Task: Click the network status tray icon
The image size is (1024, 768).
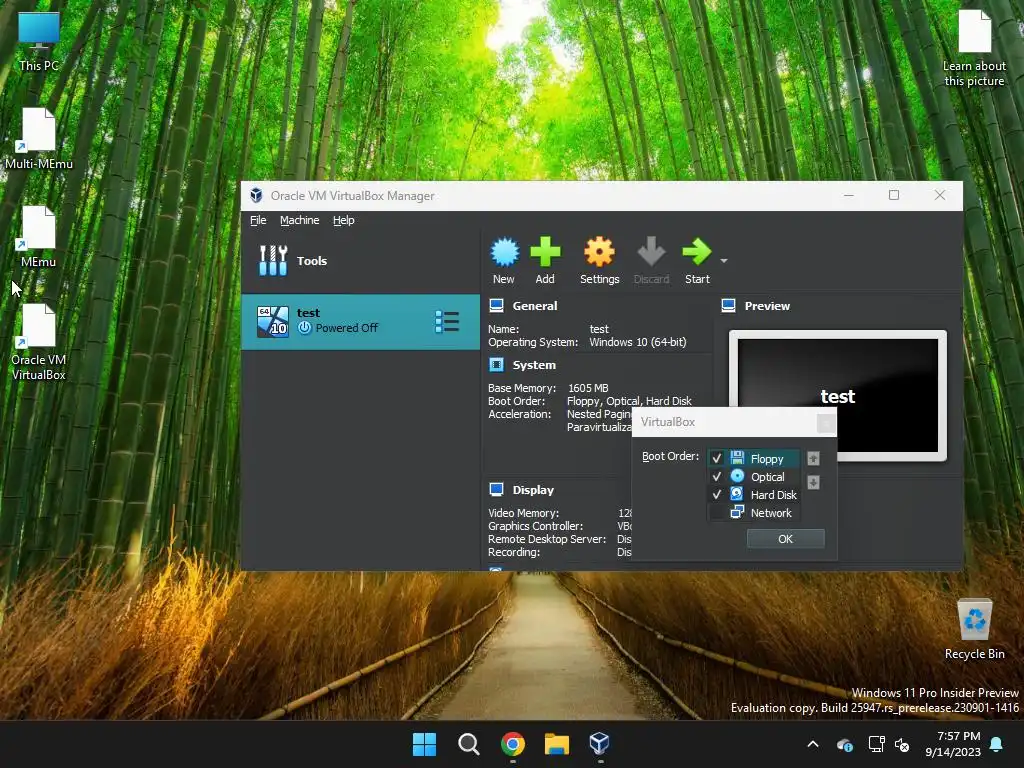Action: (876, 744)
